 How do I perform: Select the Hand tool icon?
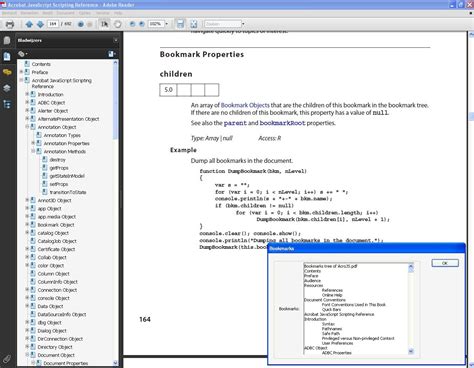pyautogui.click(x=117, y=24)
